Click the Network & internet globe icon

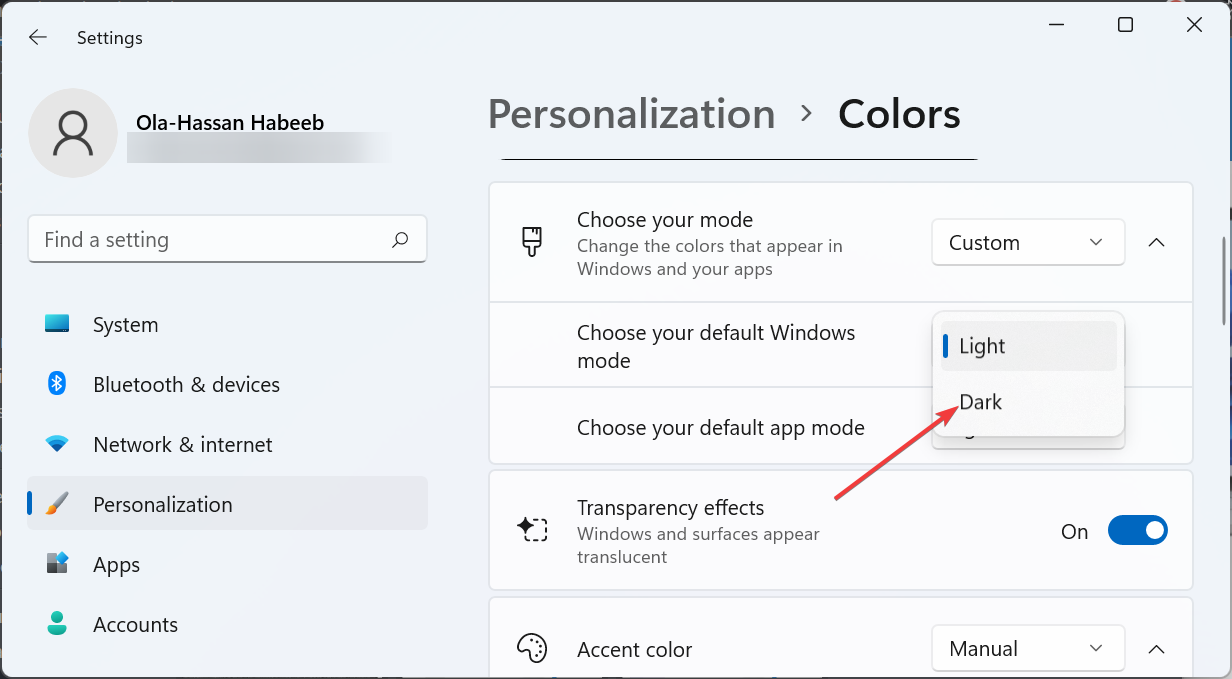tap(57, 444)
